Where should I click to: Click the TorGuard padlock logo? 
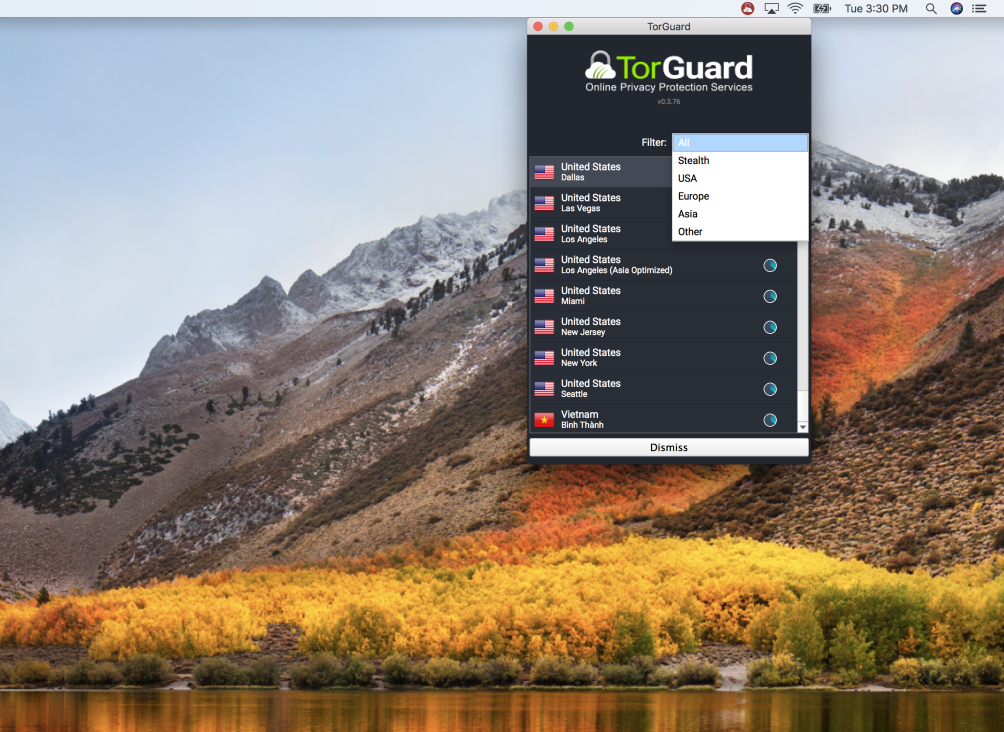pyautogui.click(x=601, y=63)
